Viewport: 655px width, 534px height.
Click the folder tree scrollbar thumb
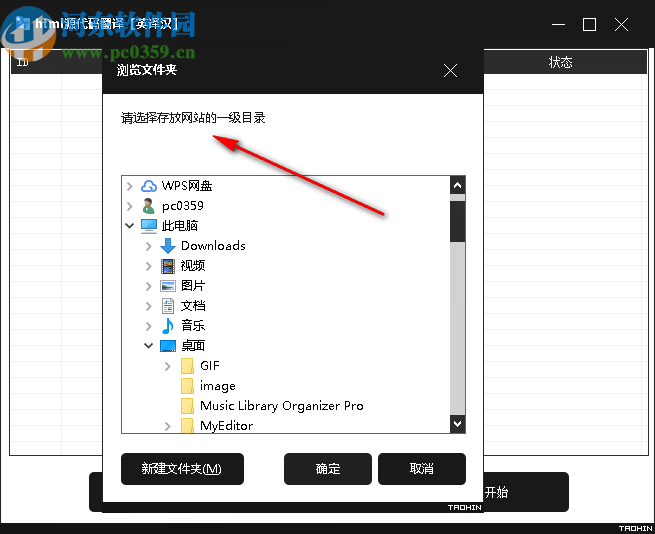pos(457,221)
